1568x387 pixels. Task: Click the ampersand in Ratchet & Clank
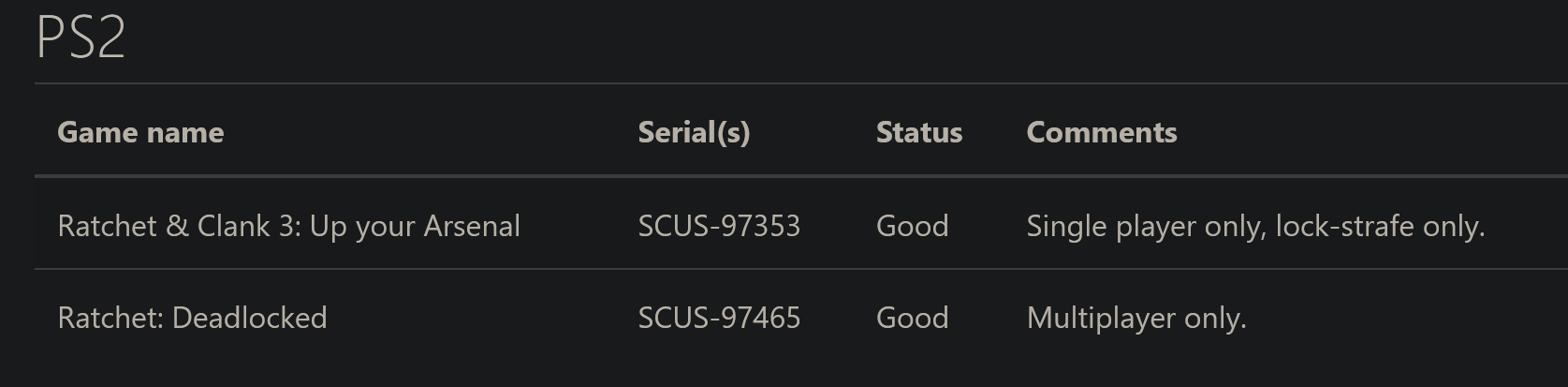(x=177, y=226)
